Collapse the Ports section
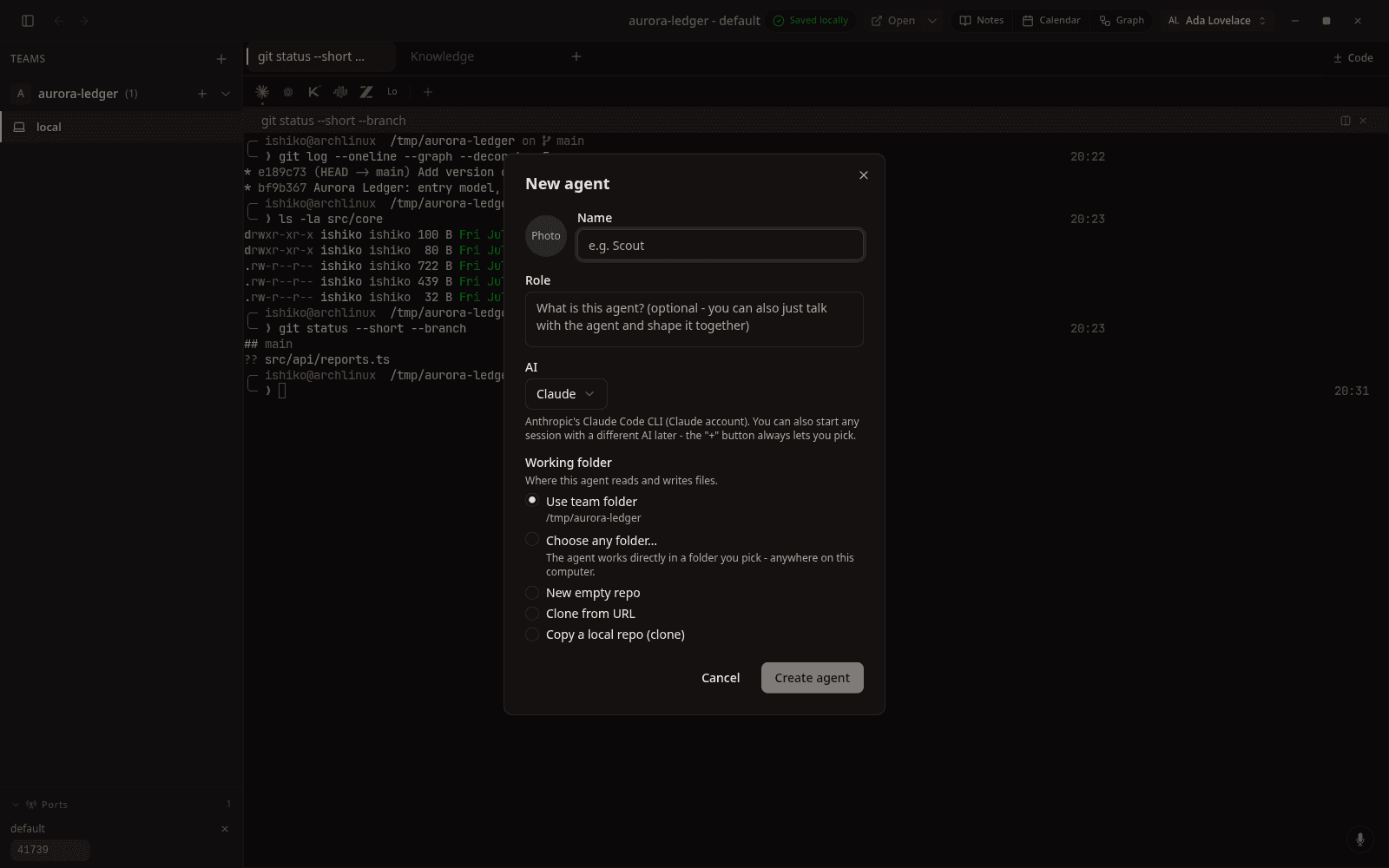Viewport: 1389px width, 868px height. pyautogui.click(x=15, y=805)
